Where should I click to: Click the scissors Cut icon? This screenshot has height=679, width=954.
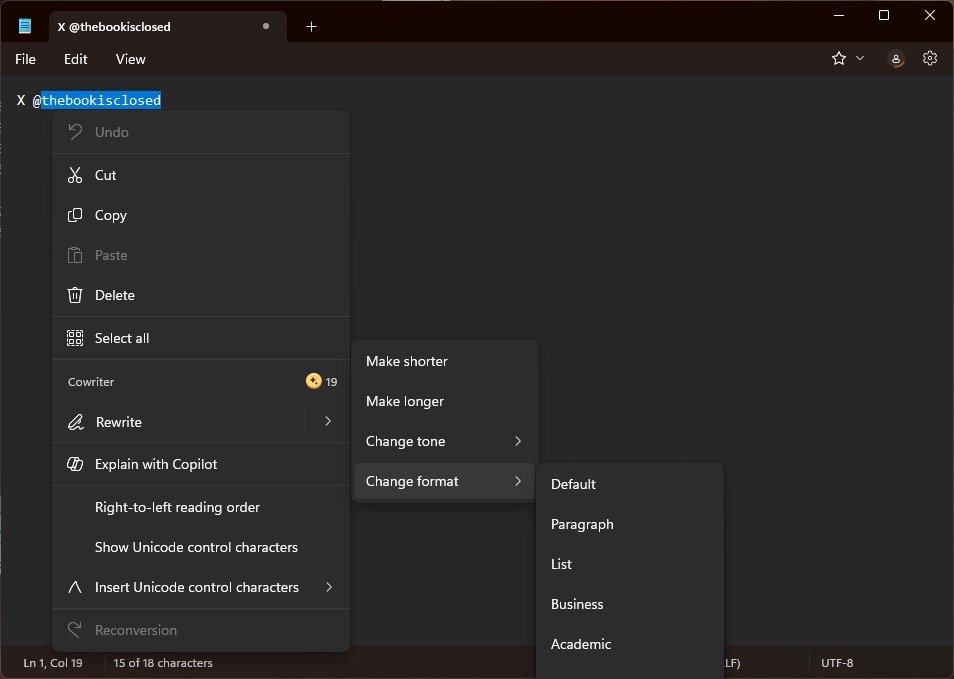[x=75, y=175]
